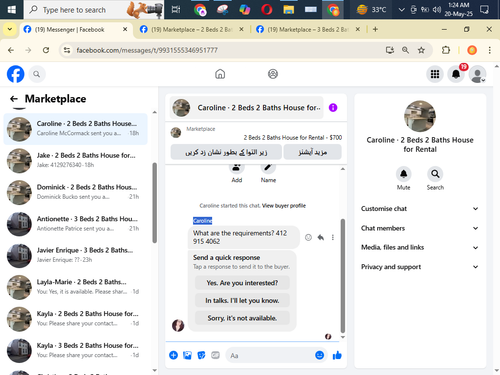Show hidden system tray icons chevron
500x375 pixels.
[402, 10]
